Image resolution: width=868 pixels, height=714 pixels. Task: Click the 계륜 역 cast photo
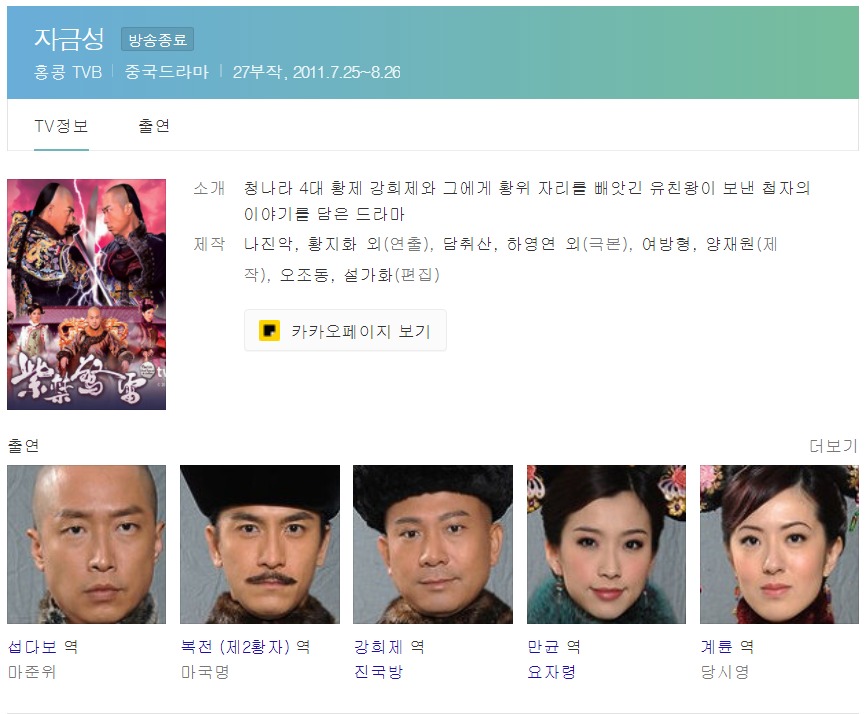(779, 544)
